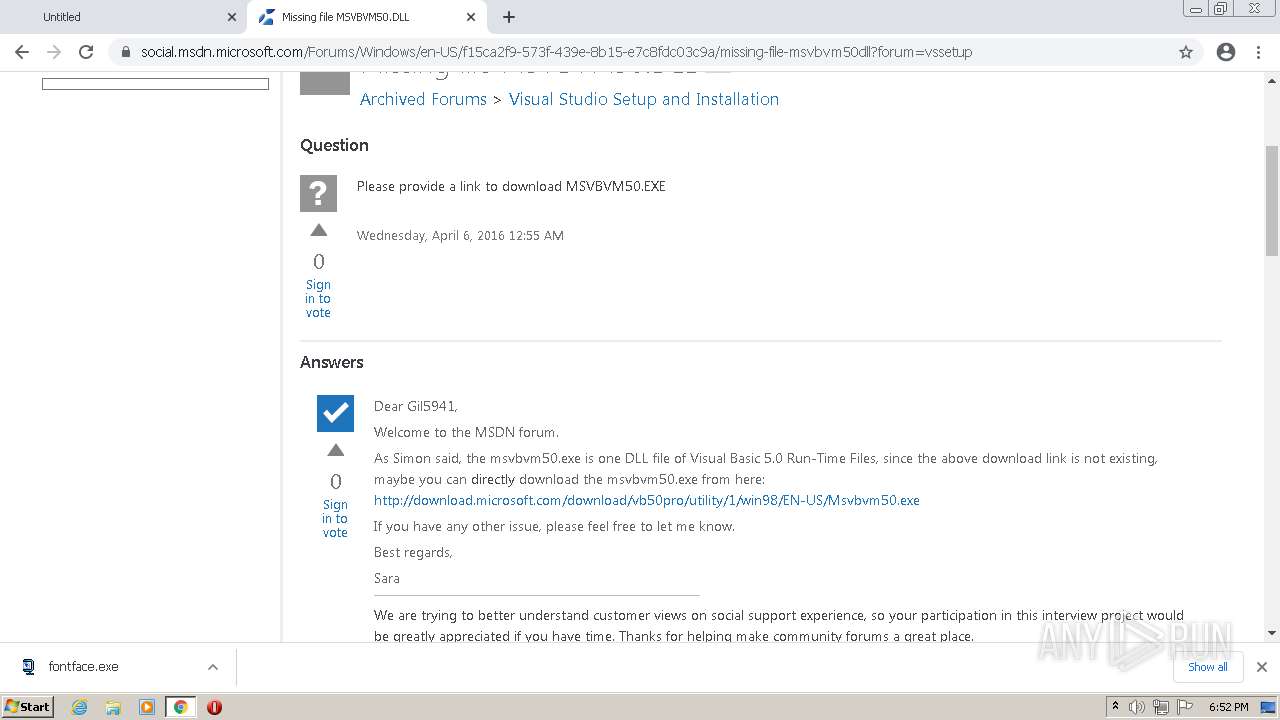
Task: Click the 'Dear Gil5941,' greeting text
Action: (416, 406)
